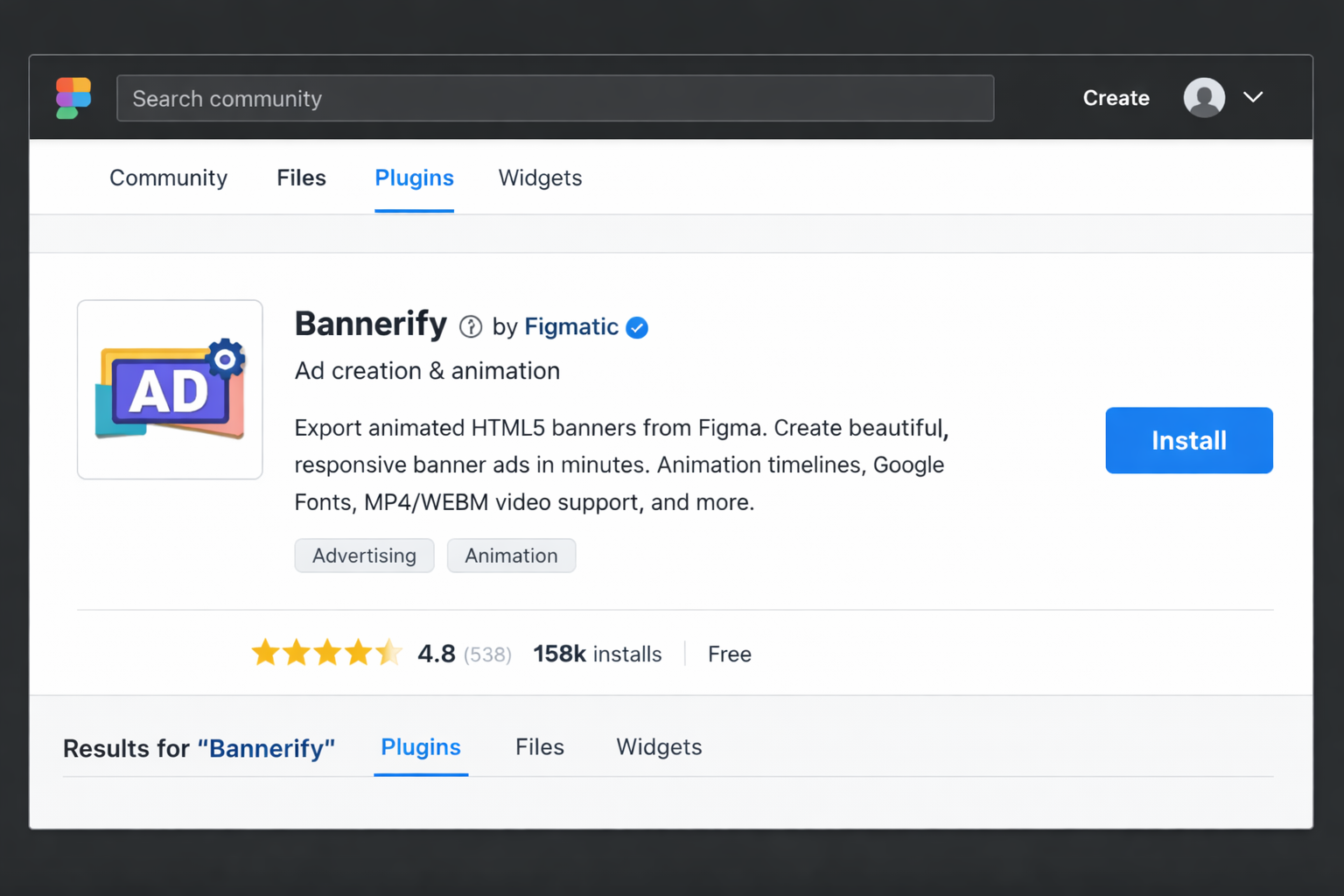The height and width of the screenshot is (896, 1344).
Task: Click the star rating icons
Action: tap(327, 653)
